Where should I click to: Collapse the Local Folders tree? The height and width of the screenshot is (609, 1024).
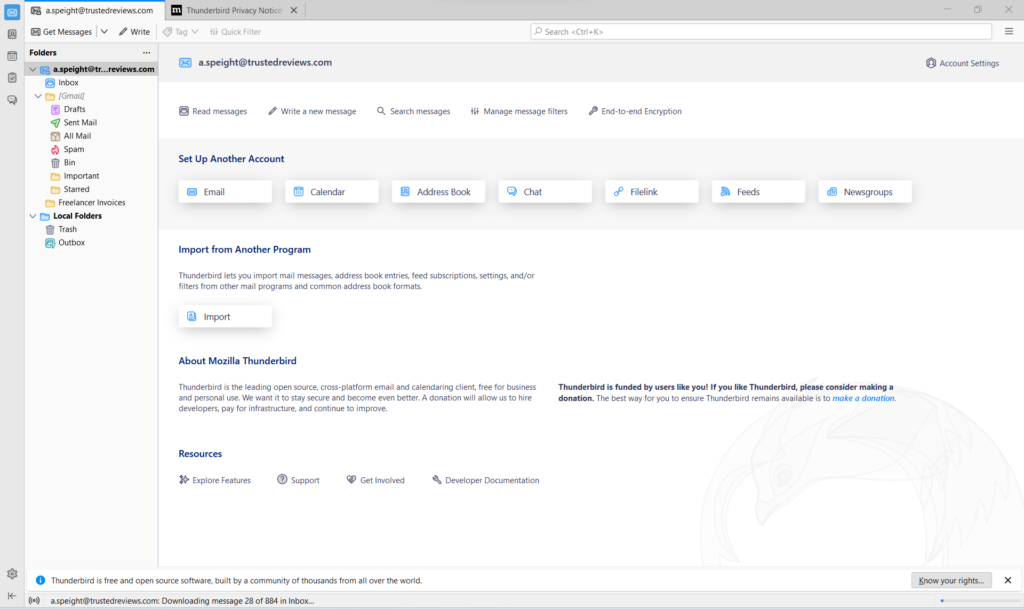point(33,216)
